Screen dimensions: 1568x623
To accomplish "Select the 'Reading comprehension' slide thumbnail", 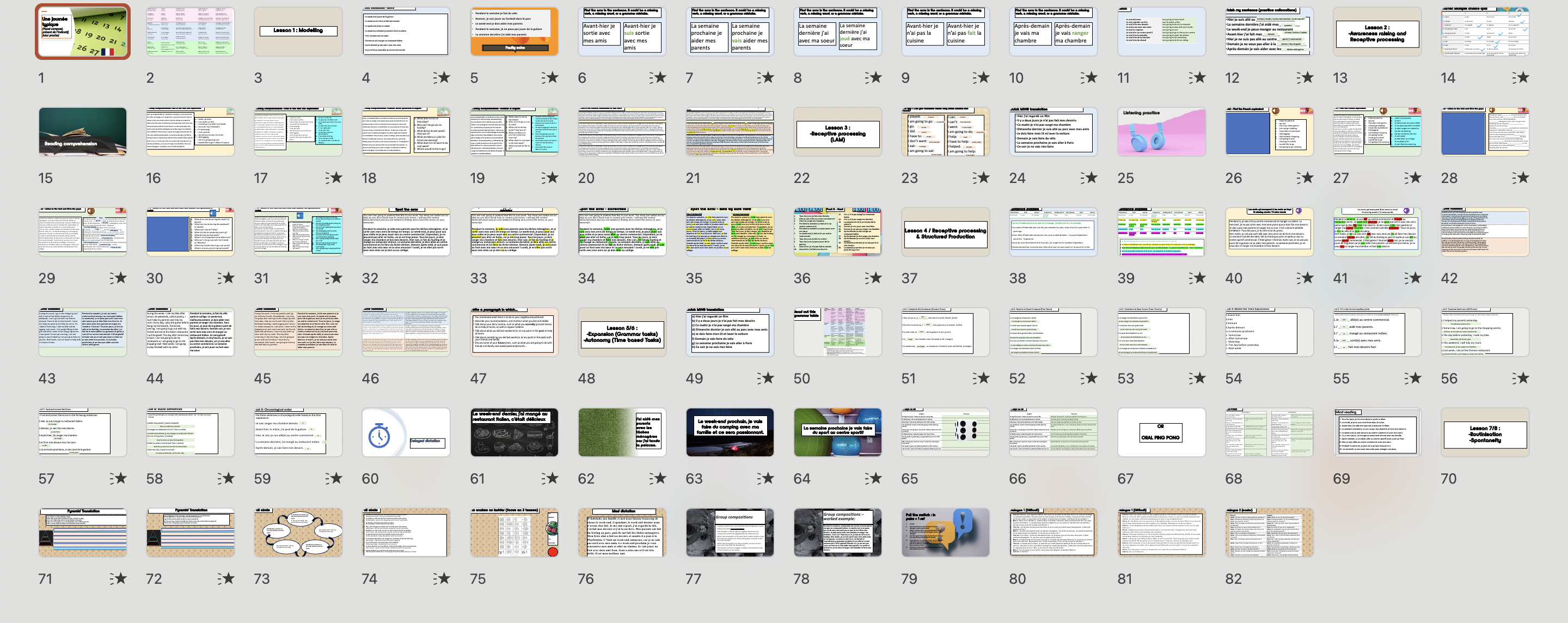I will point(83,132).
